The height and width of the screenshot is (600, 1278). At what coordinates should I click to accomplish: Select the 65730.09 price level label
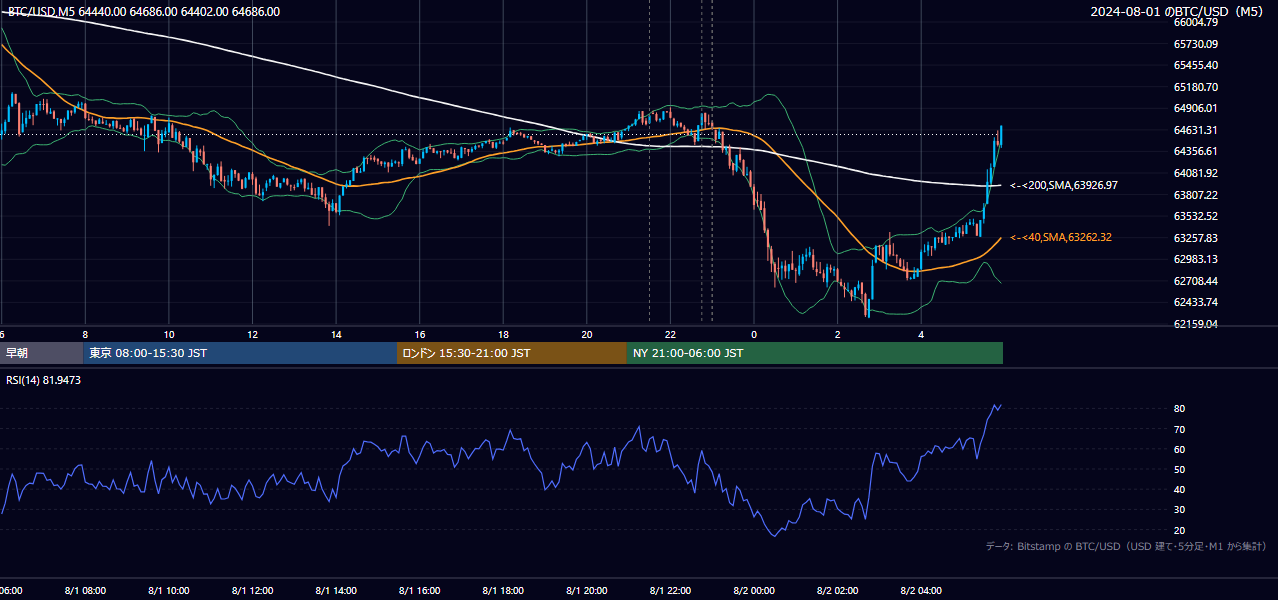(1195, 44)
